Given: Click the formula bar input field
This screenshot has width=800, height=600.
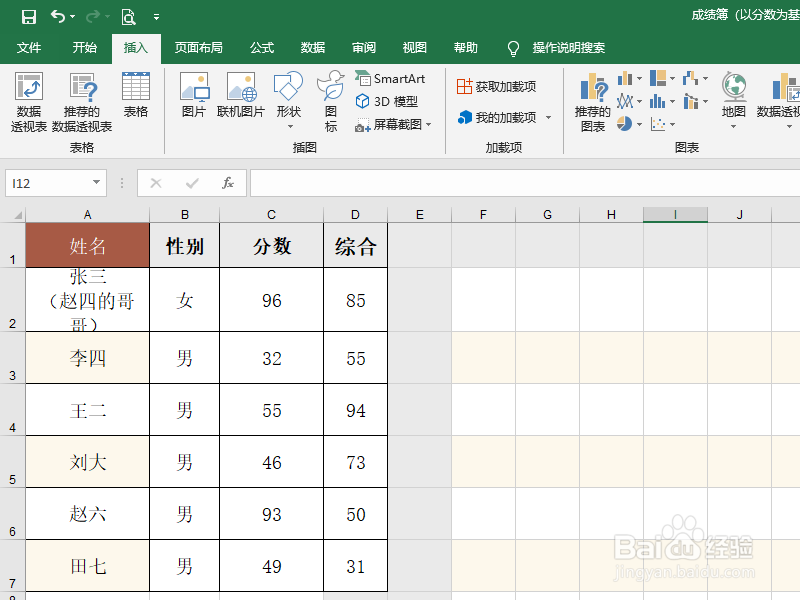Looking at the screenshot, I should click(x=520, y=183).
